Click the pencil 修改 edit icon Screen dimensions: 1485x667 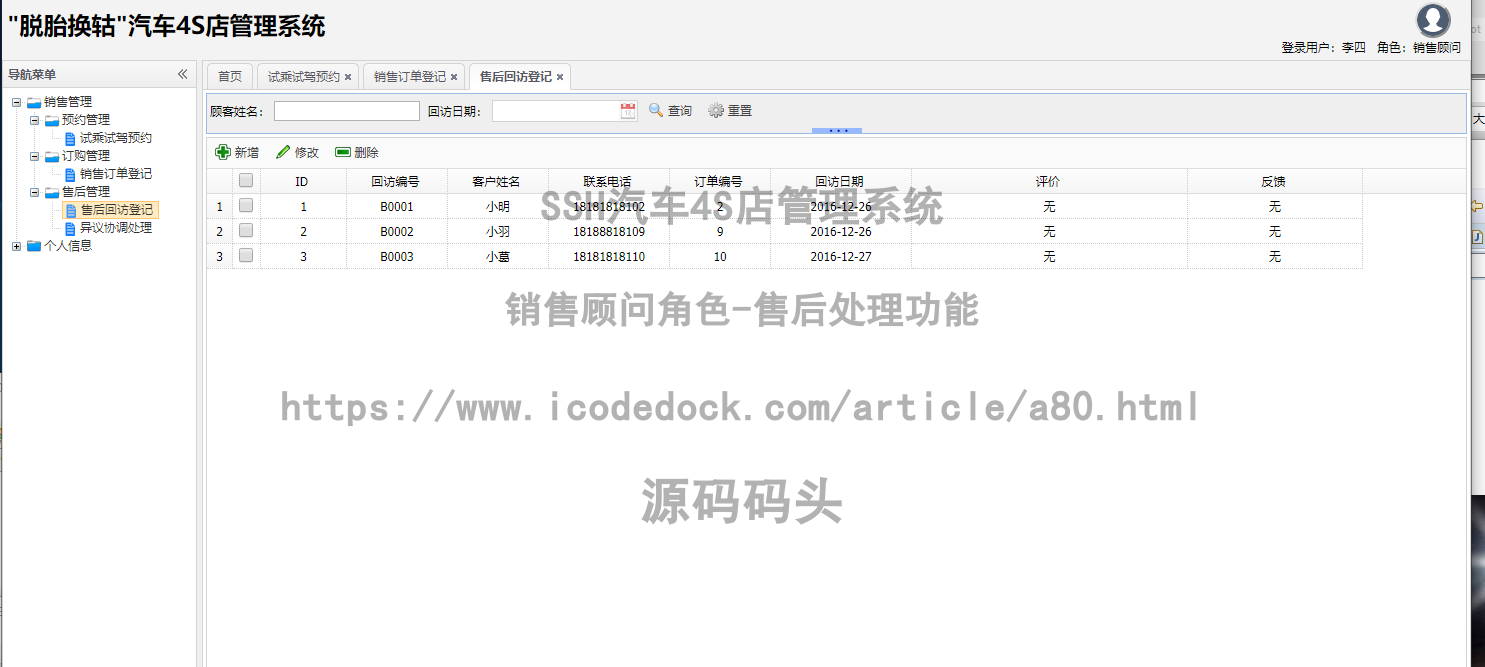[x=283, y=152]
